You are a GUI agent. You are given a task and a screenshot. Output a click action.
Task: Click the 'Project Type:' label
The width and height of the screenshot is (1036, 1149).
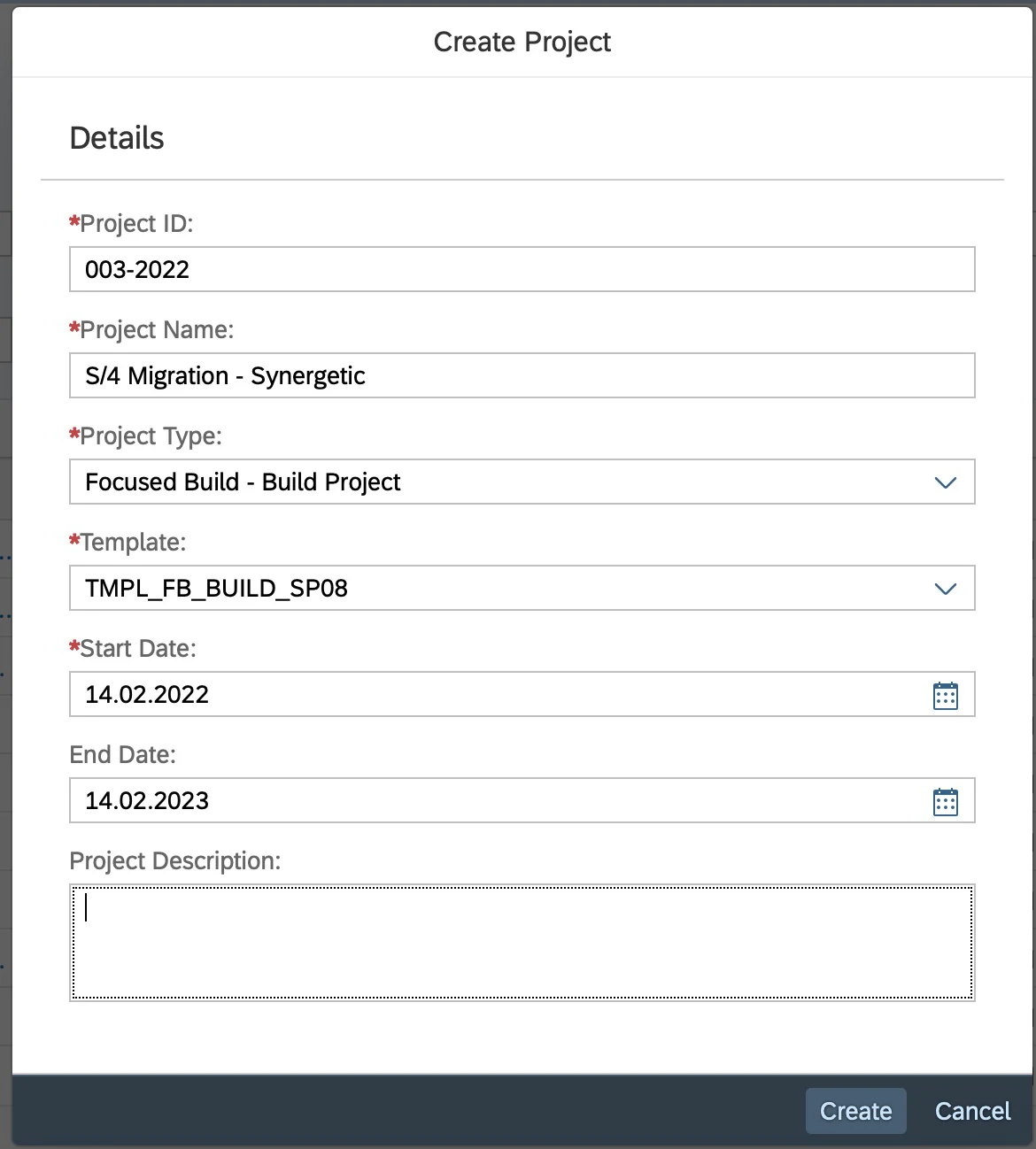tap(151, 436)
